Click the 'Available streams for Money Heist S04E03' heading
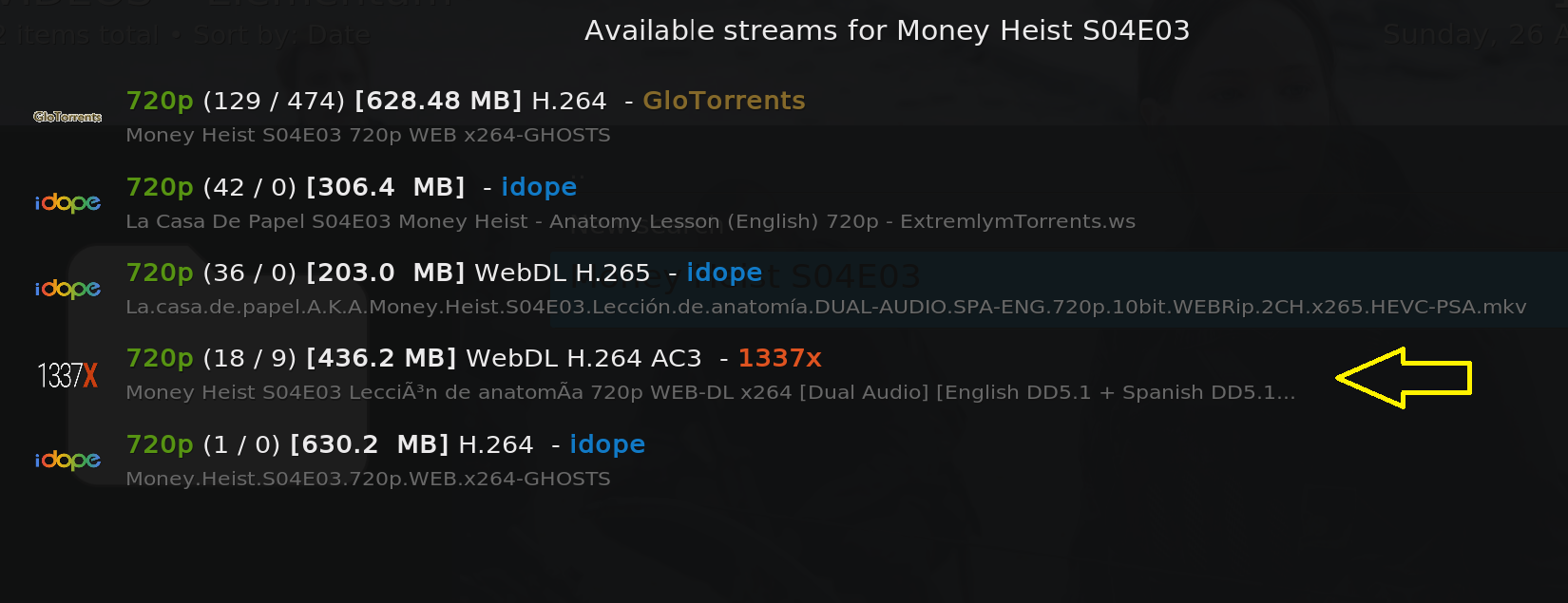This screenshot has width=1568, height=603. click(887, 30)
